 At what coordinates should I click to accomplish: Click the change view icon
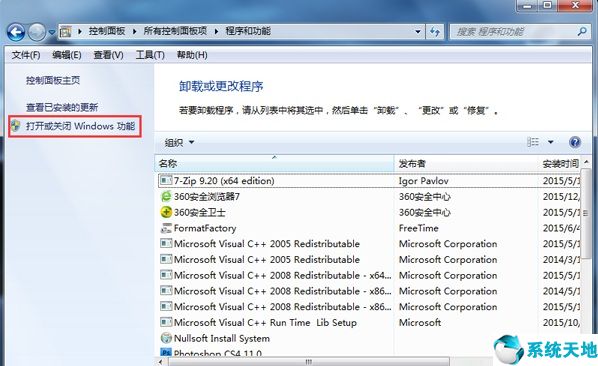(533, 142)
